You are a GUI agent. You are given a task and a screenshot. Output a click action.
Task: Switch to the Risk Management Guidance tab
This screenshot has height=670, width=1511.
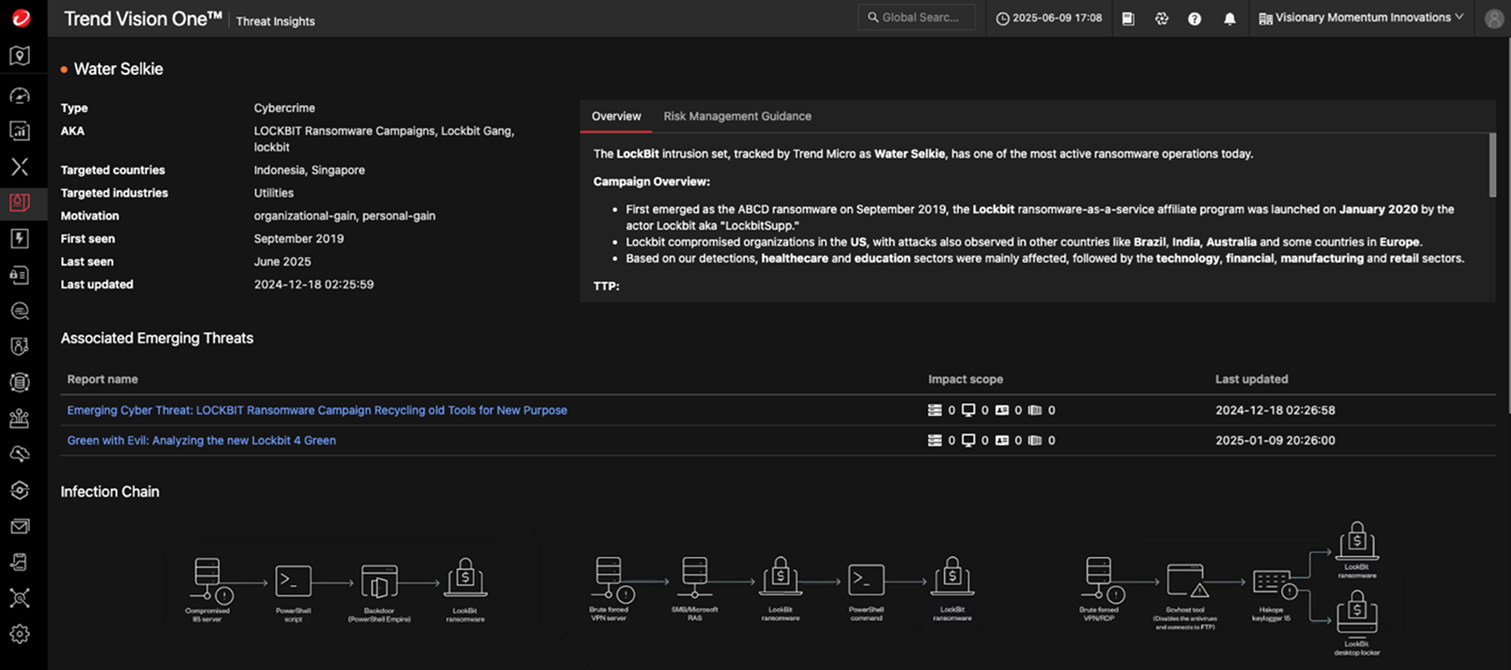737,116
